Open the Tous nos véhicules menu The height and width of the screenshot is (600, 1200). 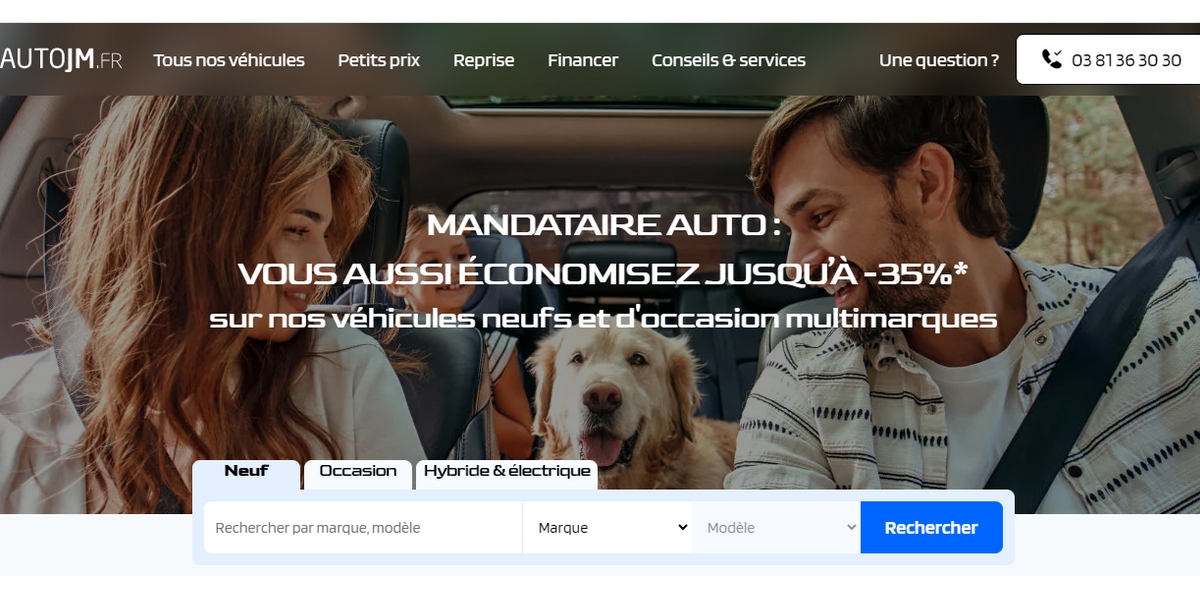click(229, 60)
